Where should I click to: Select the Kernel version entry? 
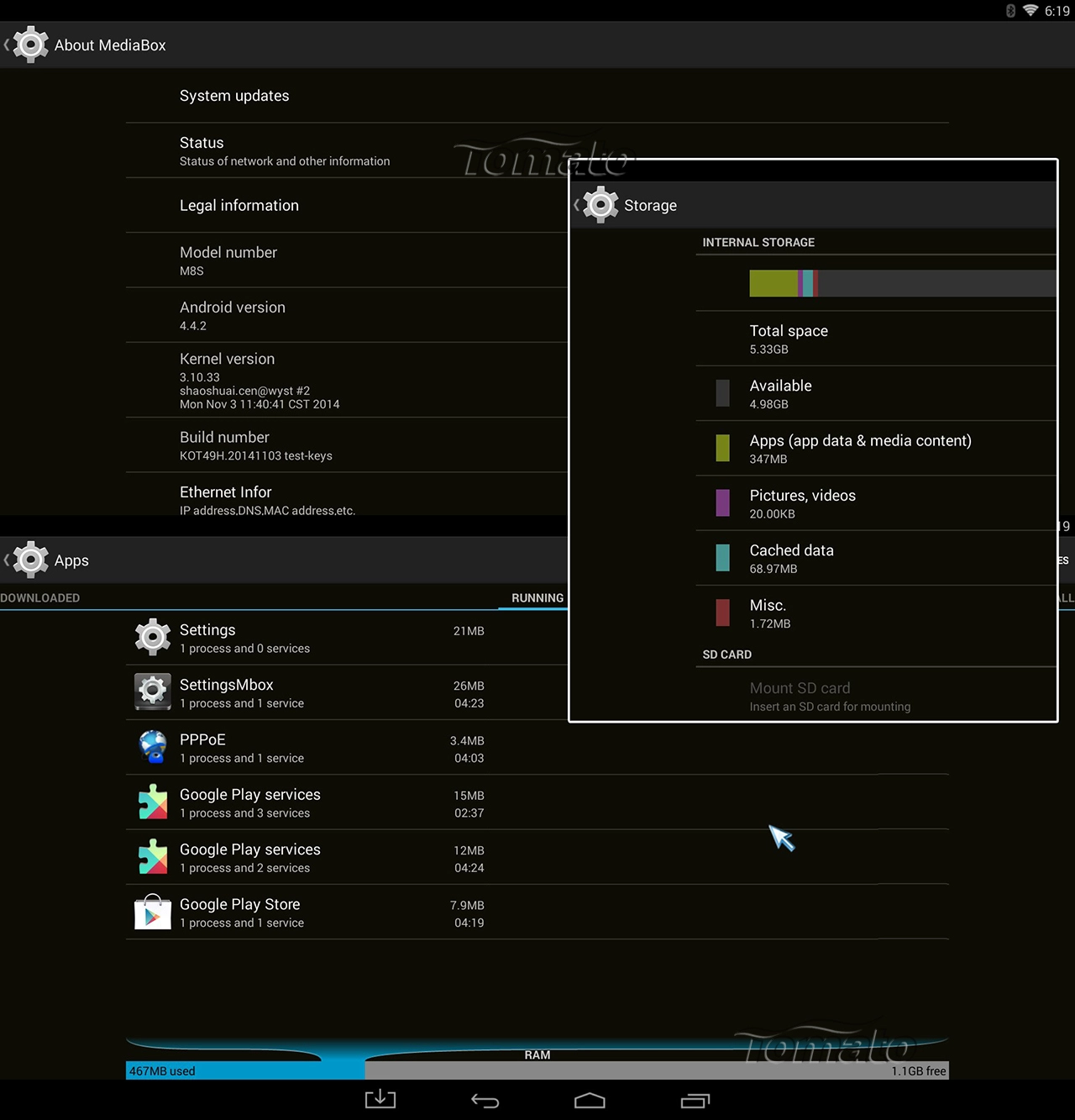pos(347,380)
